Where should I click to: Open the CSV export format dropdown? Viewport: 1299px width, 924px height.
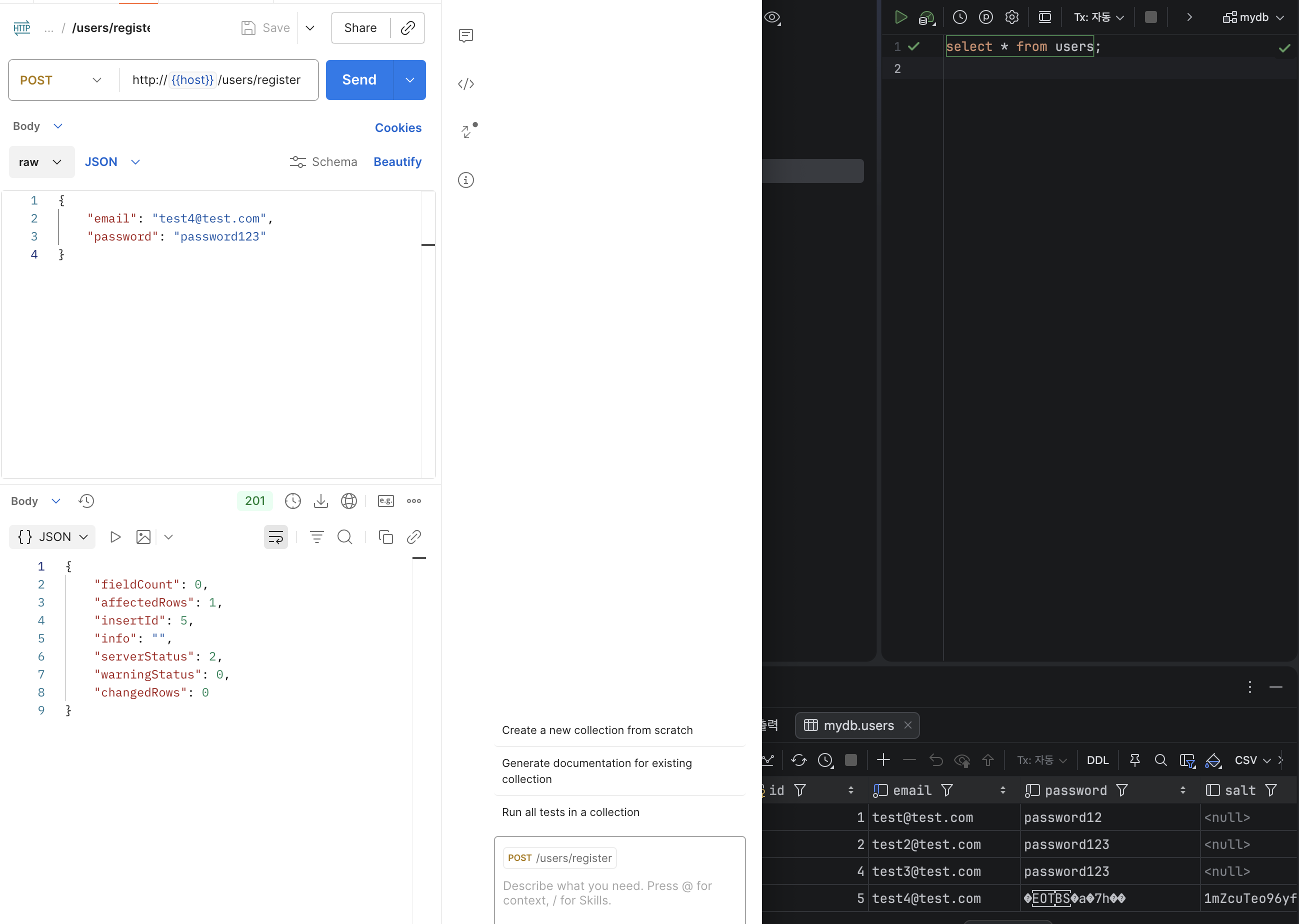pyautogui.click(x=1251, y=760)
